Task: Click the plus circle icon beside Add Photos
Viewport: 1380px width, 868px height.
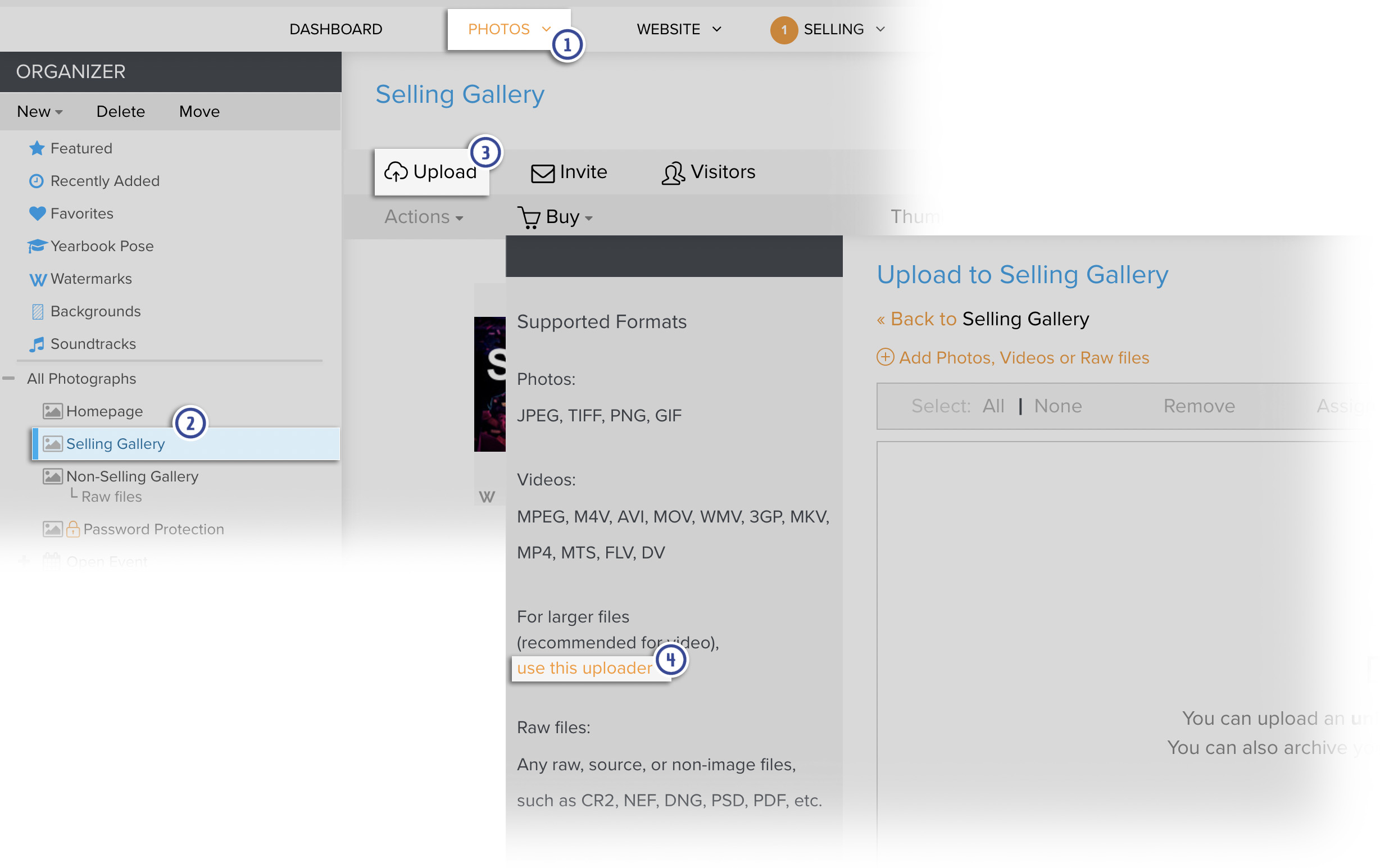Action: click(x=885, y=357)
